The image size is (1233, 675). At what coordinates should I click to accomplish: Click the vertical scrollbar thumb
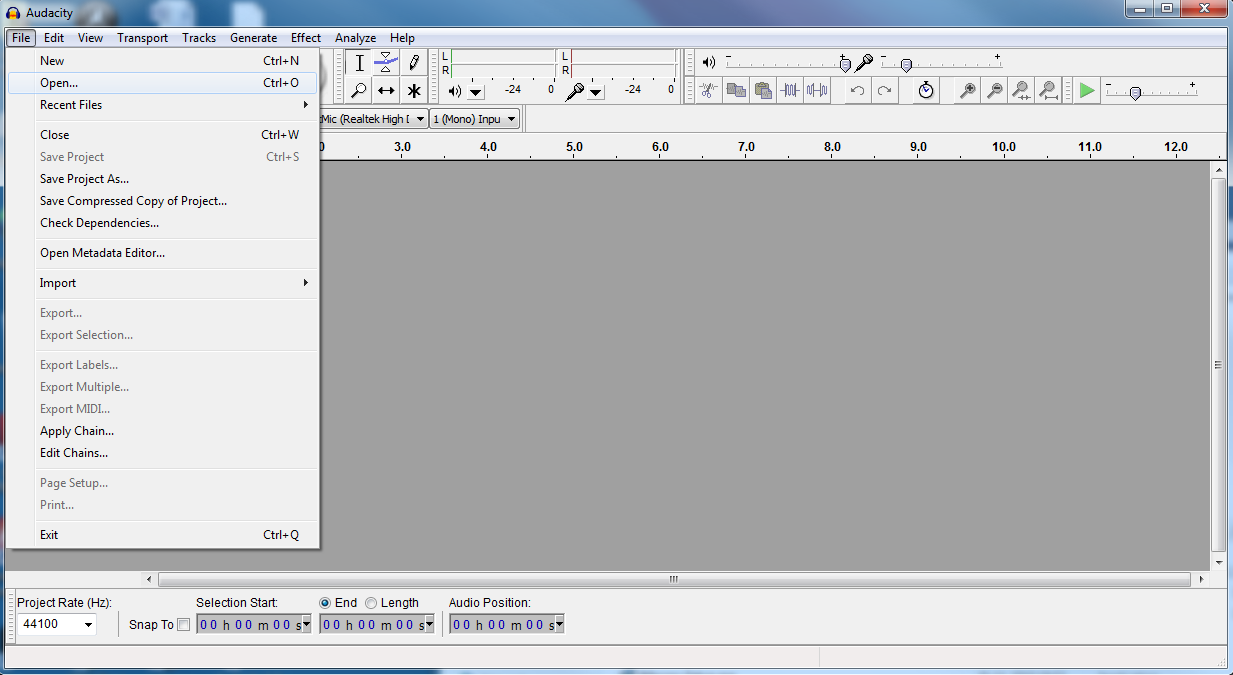[x=1218, y=365]
